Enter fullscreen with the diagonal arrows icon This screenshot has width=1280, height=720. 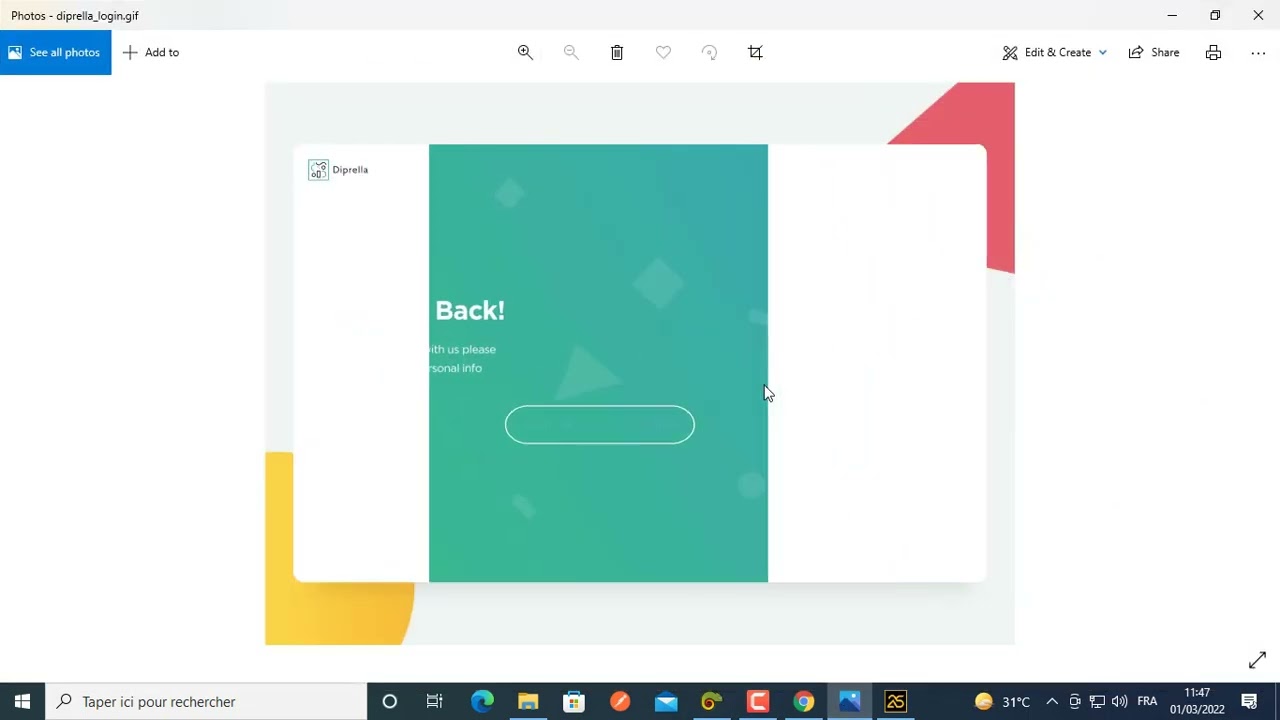coord(1257,660)
